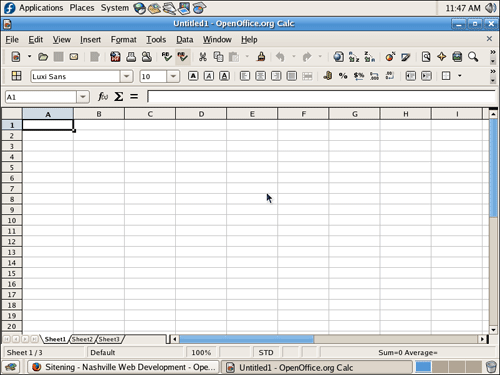
Task: Click the Sort Ascending icon
Action: tap(354, 57)
